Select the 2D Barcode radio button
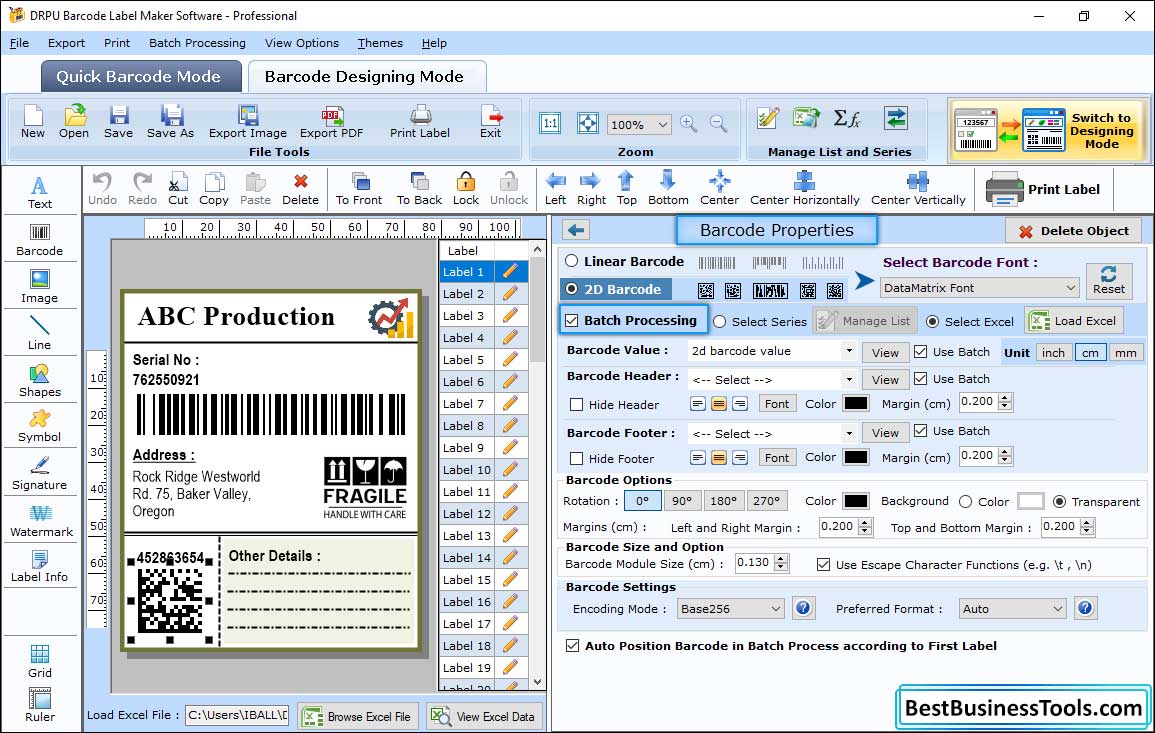The image size is (1155, 733). tap(572, 289)
